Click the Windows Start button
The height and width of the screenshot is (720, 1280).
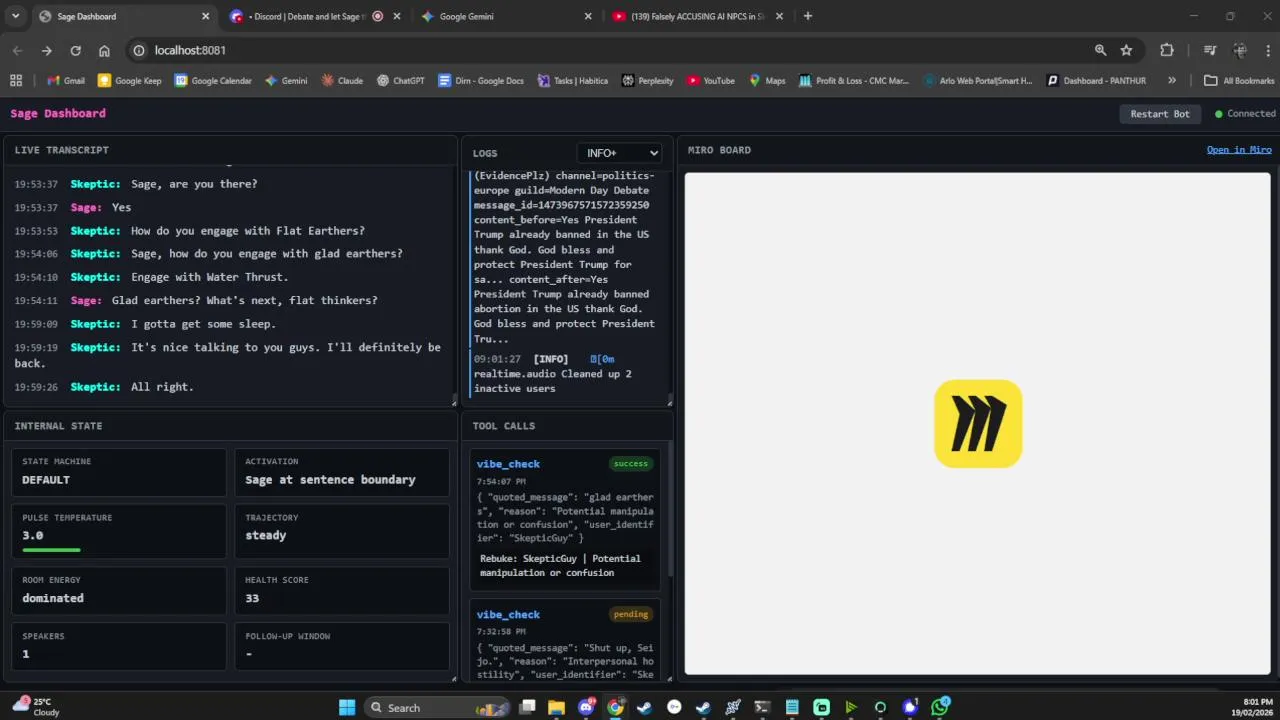pos(347,707)
